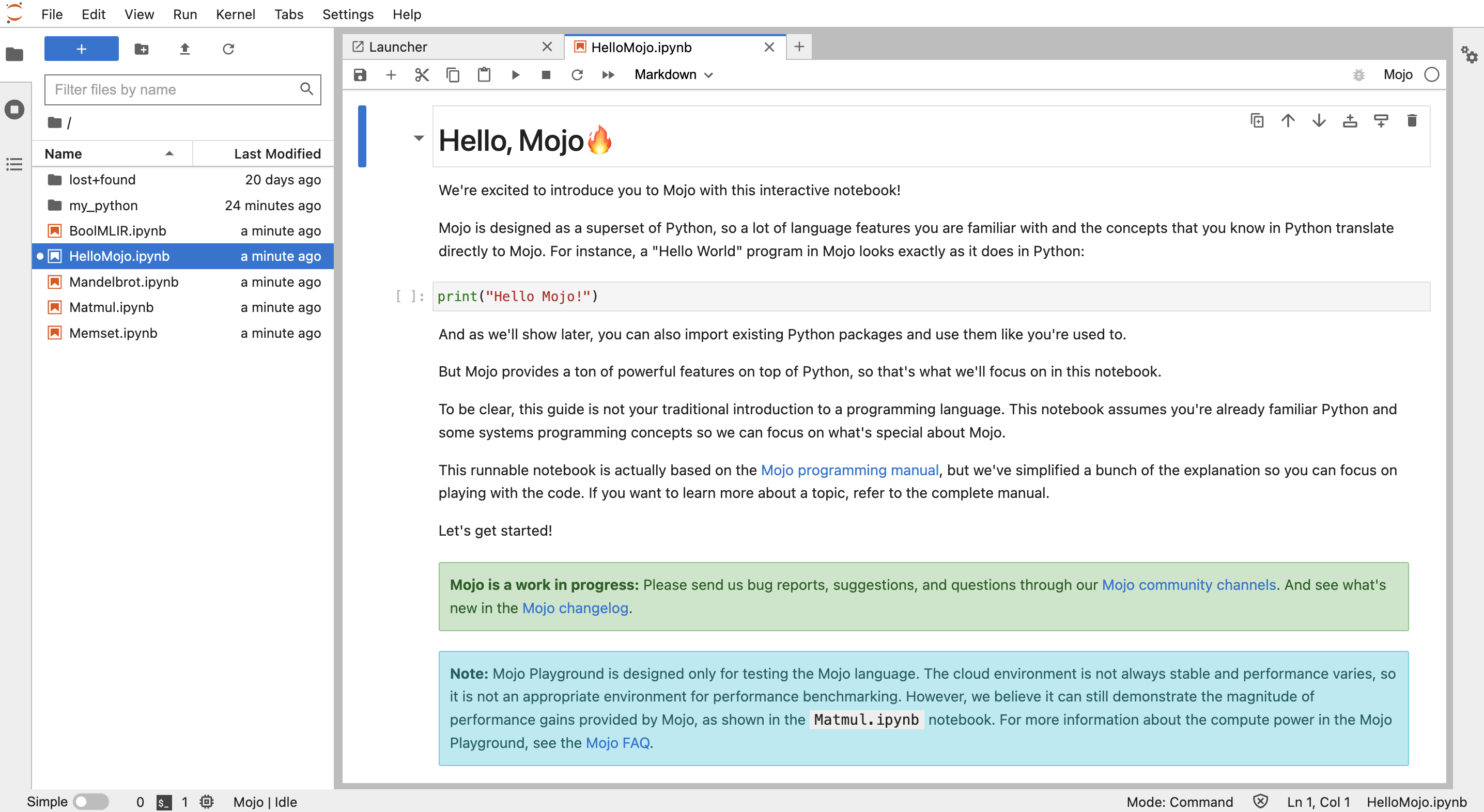The width and height of the screenshot is (1484, 812).
Task: Click the kernel status circle indicator
Action: [x=1432, y=75]
